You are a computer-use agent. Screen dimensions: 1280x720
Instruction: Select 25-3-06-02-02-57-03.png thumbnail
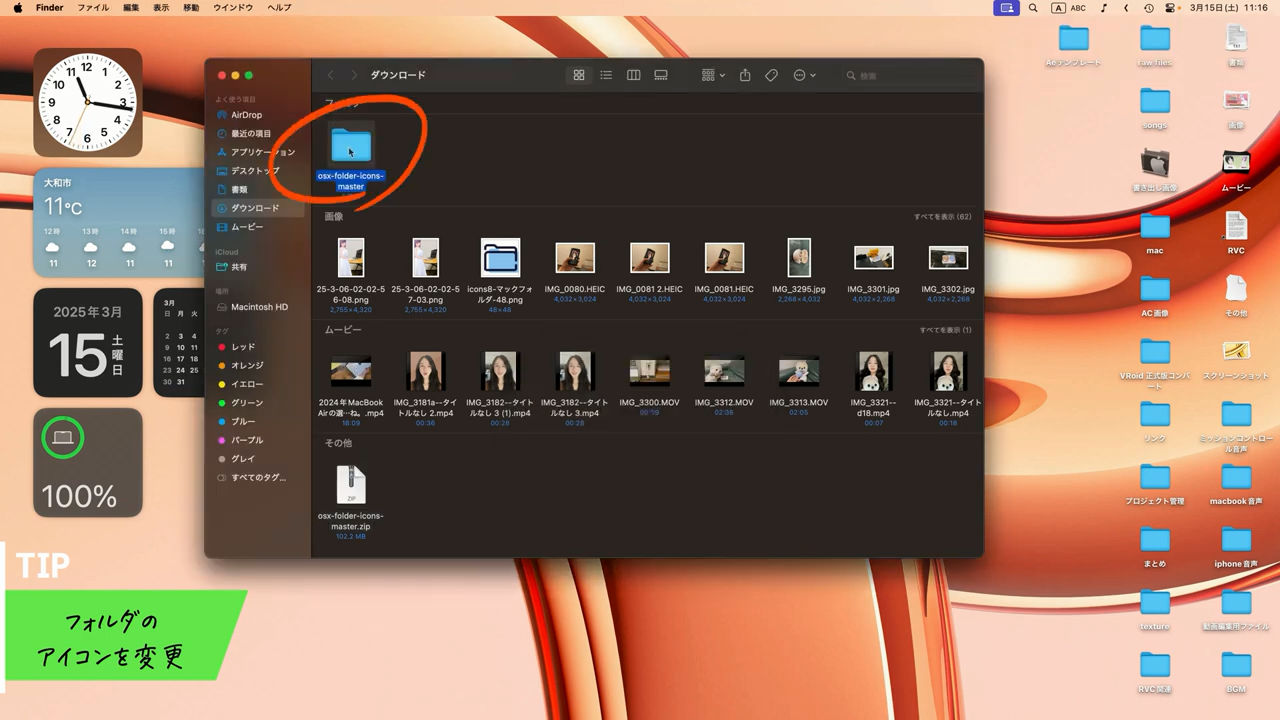click(x=426, y=258)
